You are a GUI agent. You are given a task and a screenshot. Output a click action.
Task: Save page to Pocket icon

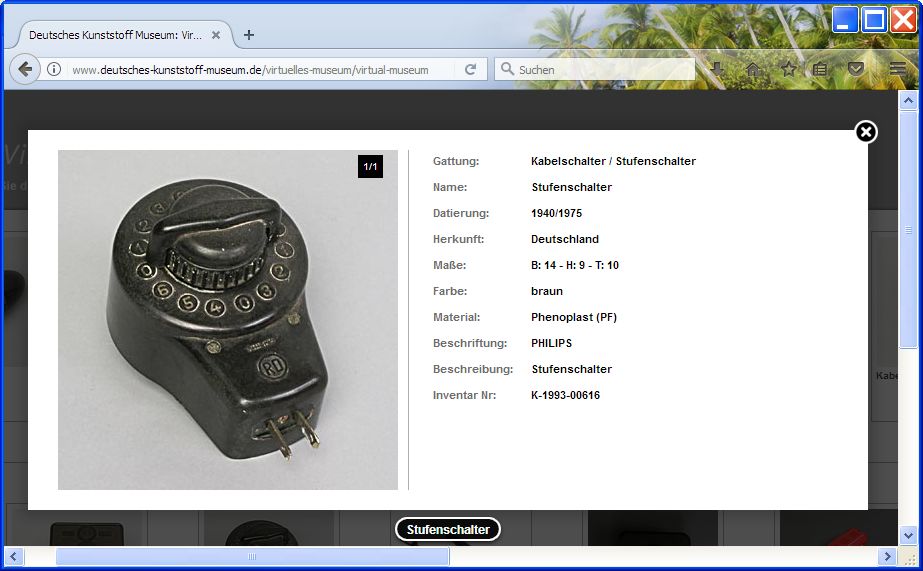point(856,69)
